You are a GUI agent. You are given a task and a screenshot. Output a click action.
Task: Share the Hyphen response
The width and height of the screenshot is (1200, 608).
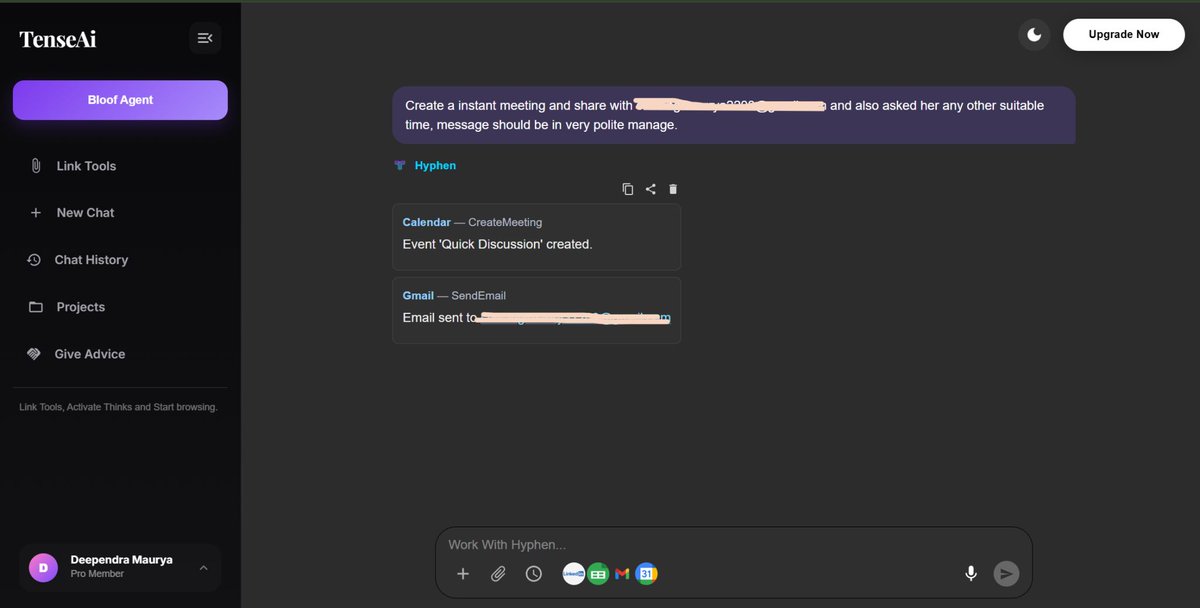pos(650,189)
